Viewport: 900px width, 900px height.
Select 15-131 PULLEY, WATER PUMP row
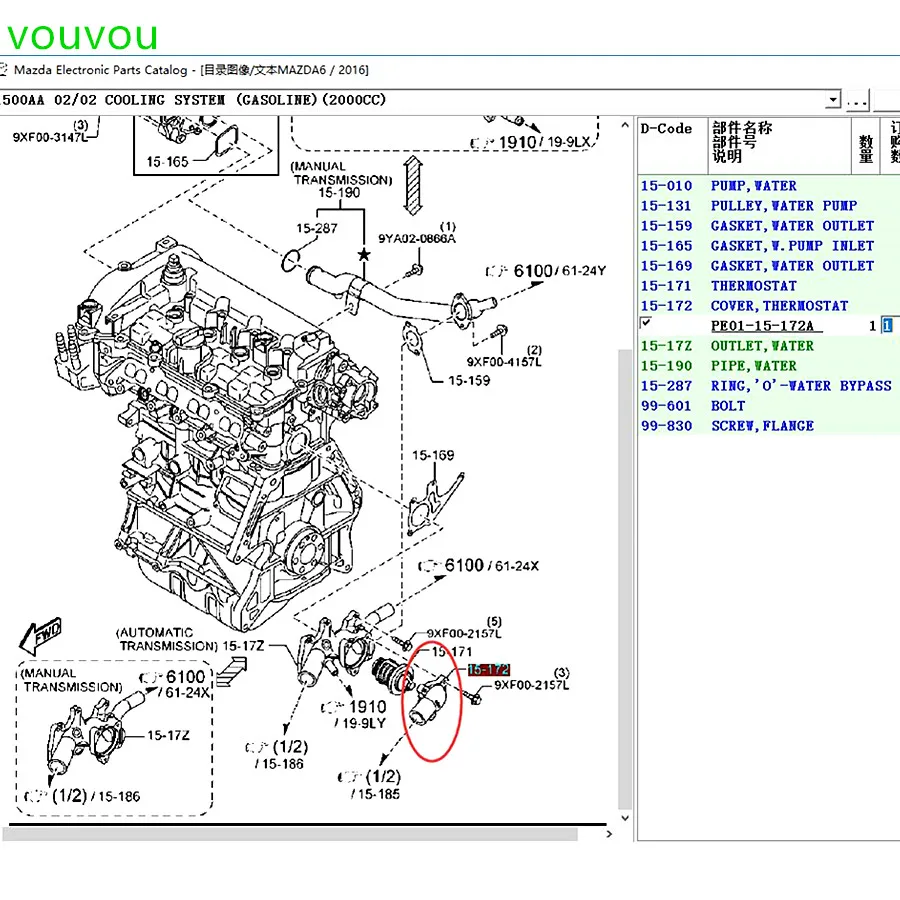pos(769,205)
